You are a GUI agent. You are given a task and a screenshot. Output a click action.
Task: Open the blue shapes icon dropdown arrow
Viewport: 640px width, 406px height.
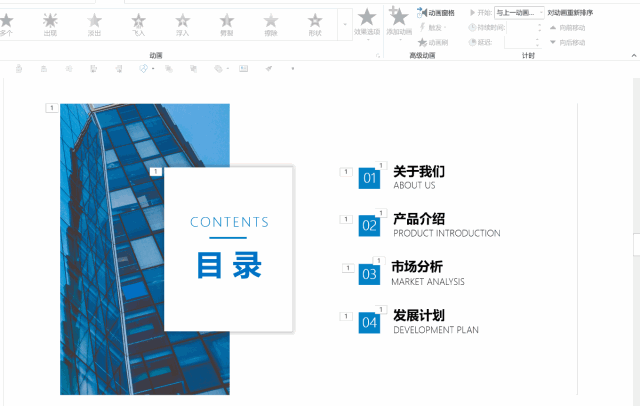pyautogui.click(x=153, y=69)
